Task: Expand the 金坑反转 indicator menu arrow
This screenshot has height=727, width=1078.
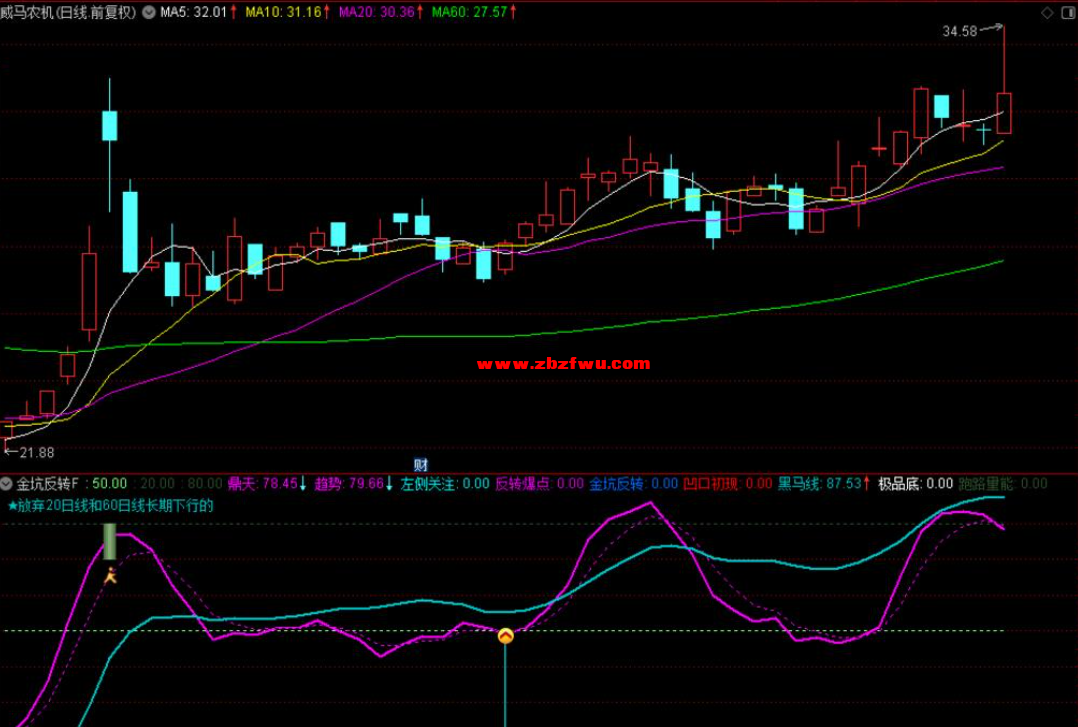Action: coord(8,484)
